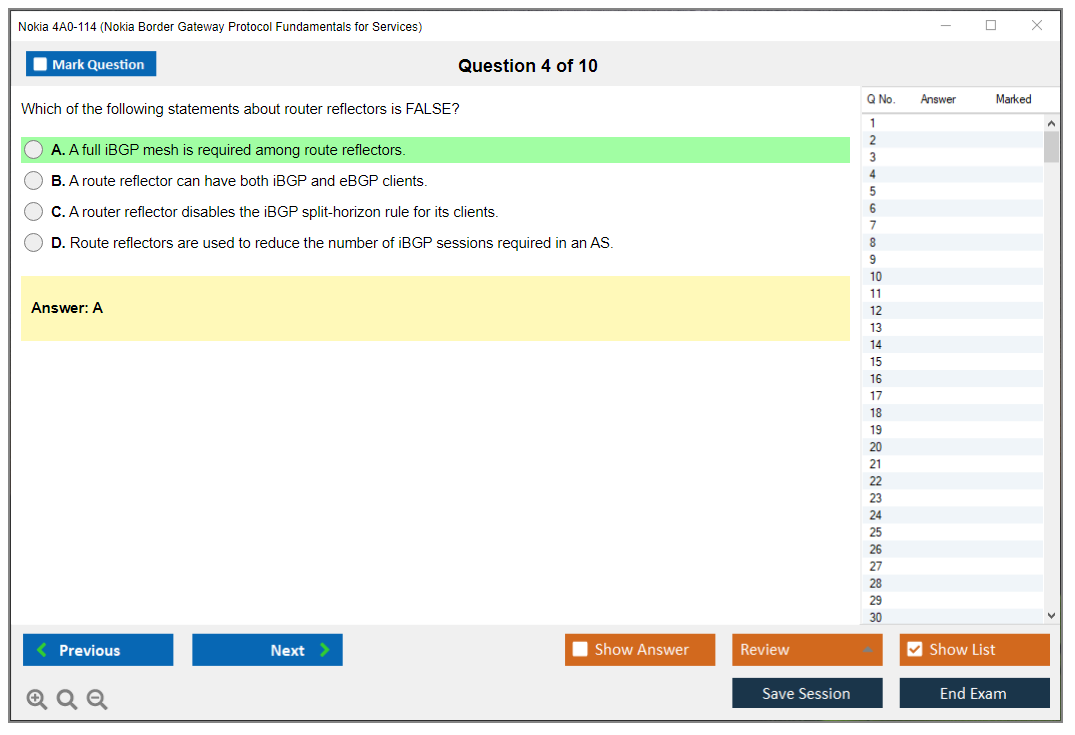Maximize the exam window
Viewport: 1075px width, 735px height.
click(991, 26)
